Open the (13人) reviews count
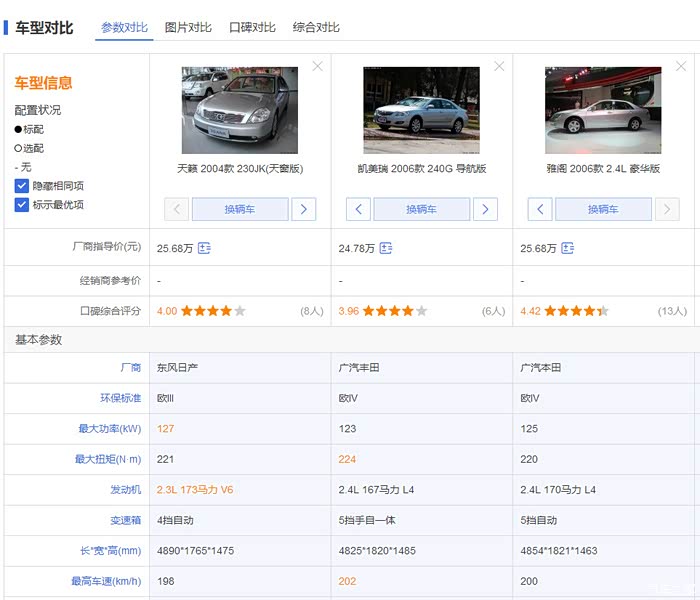The height and width of the screenshot is (600, 700). pos(672,311)
